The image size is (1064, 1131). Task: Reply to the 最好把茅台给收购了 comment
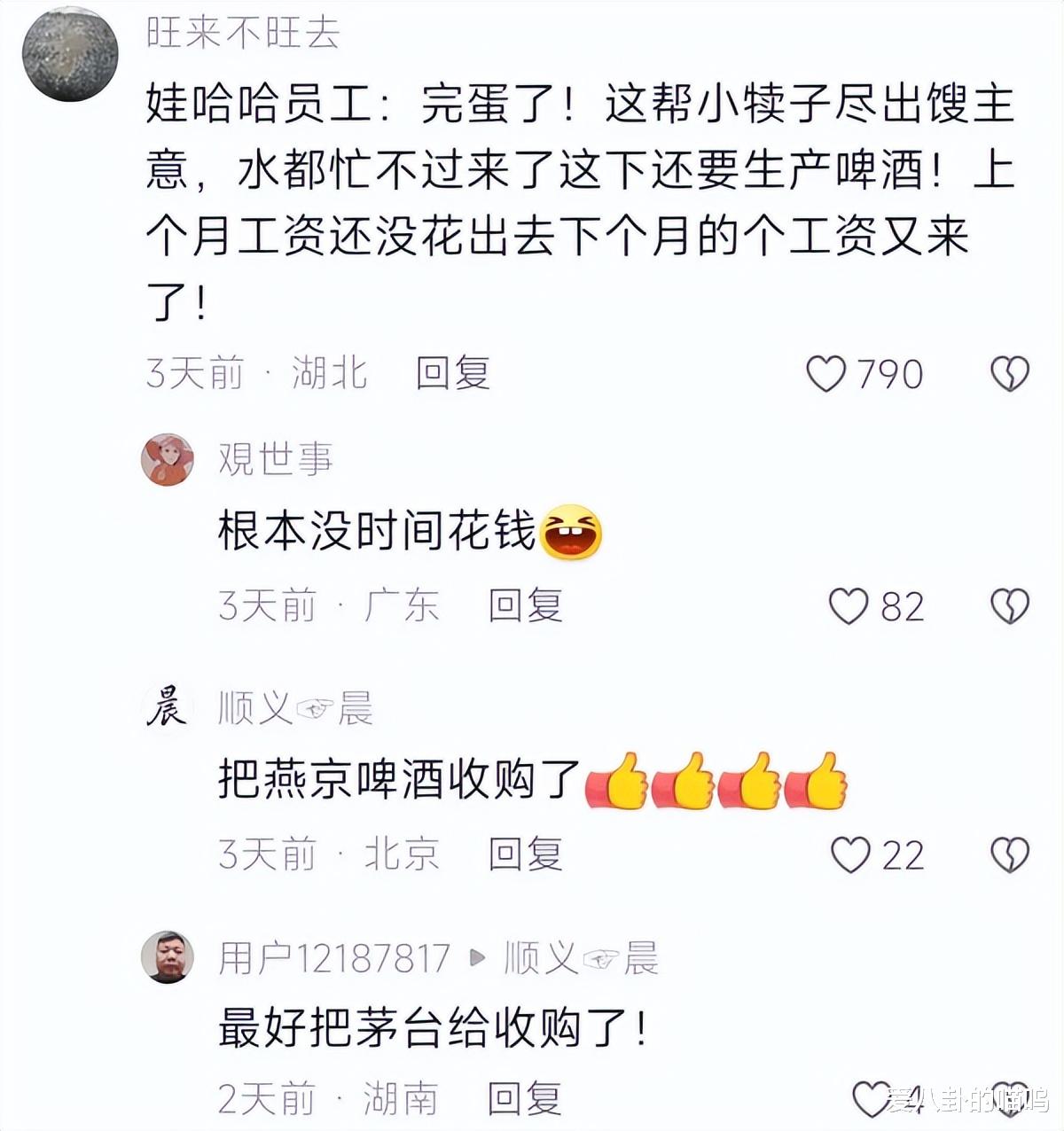tap(526, 1099)
